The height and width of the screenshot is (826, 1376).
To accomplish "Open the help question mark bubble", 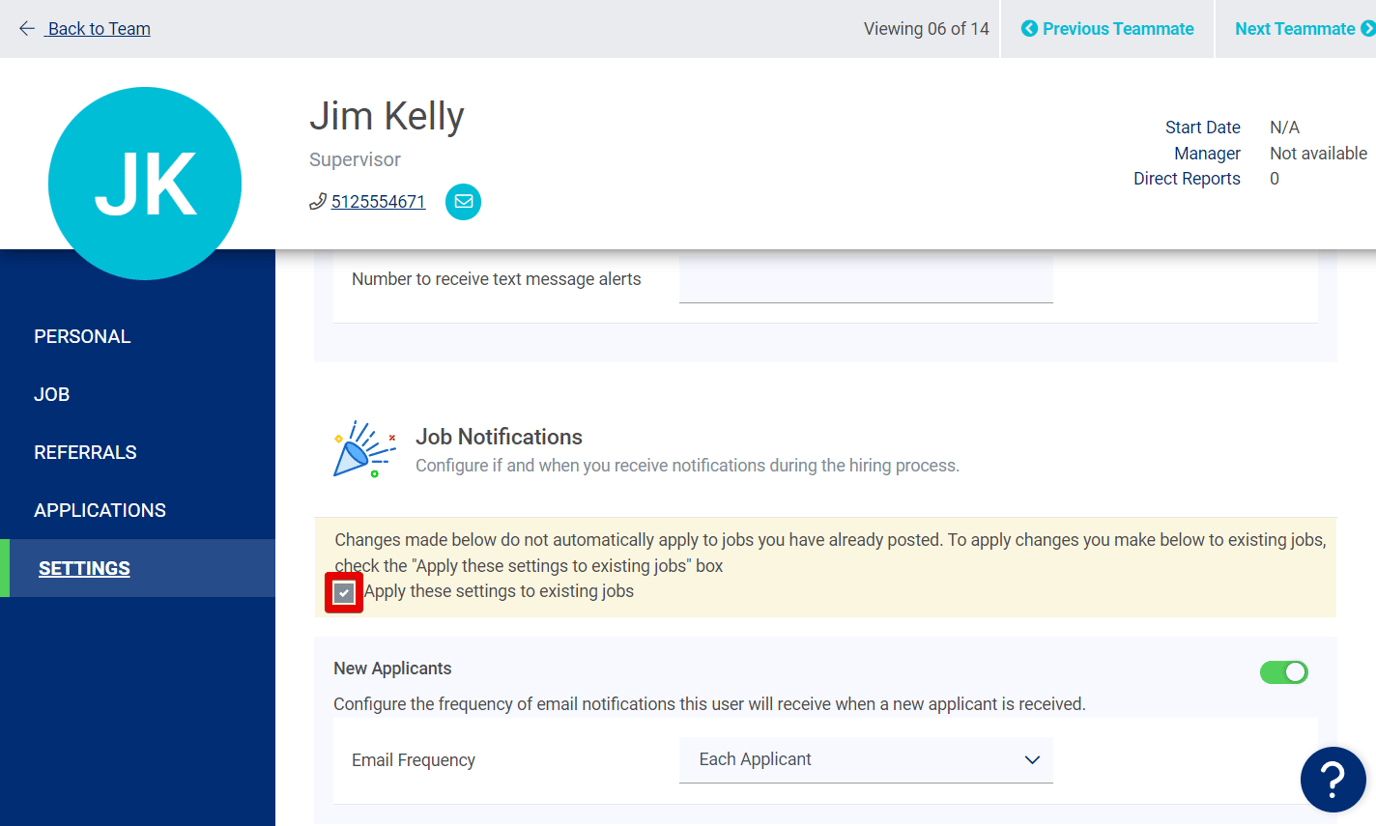I will pos(1333,779).
